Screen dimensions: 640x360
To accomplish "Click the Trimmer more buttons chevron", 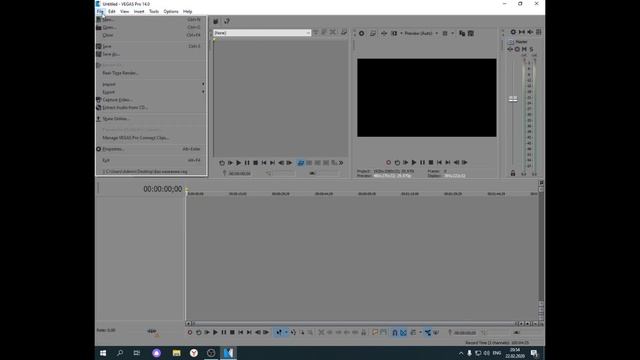I will tap(341, 163).
